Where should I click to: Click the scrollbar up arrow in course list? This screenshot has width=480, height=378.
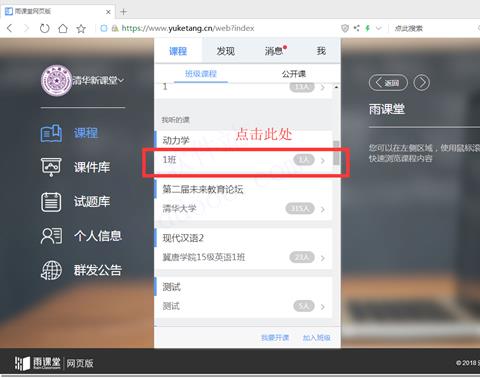point(336,87)
